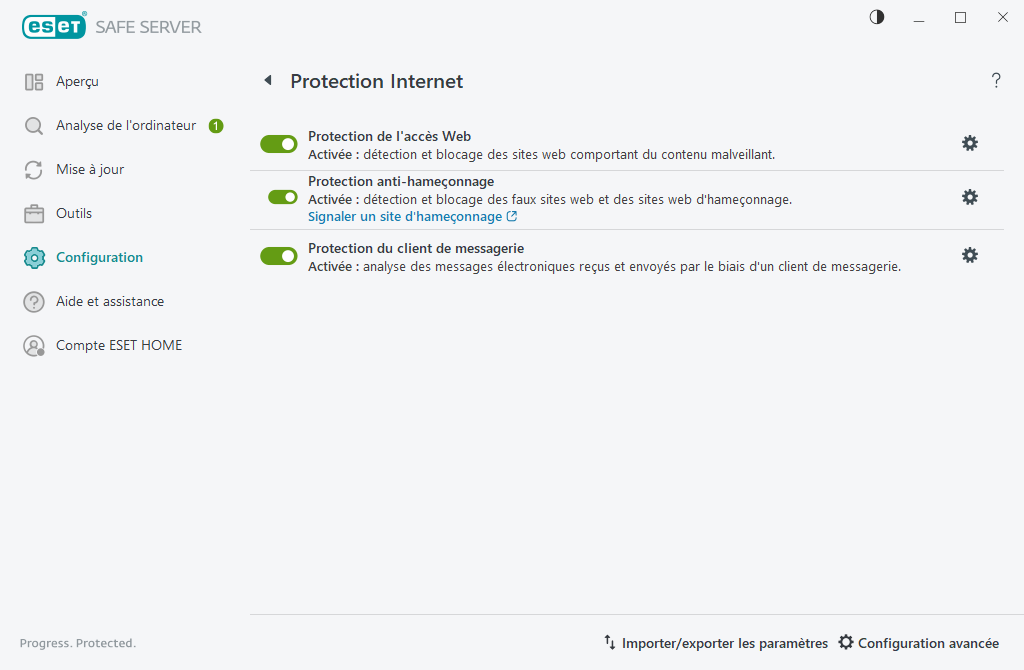Viewport: 1024px width, 670px height.
Task: Click the notification badge on Analyse de l'ordinateur
Action: click(215, 125)
